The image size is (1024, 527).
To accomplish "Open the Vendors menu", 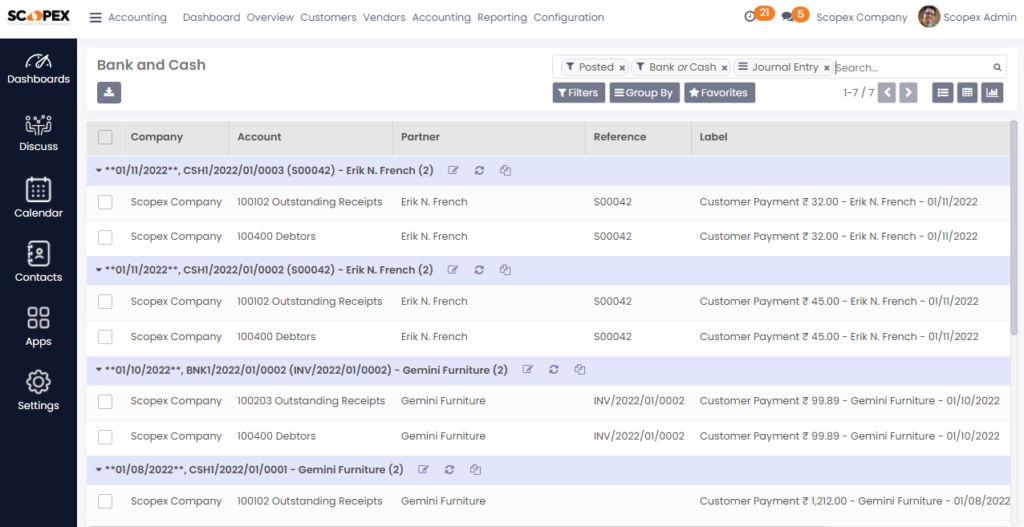I will 384,18.
